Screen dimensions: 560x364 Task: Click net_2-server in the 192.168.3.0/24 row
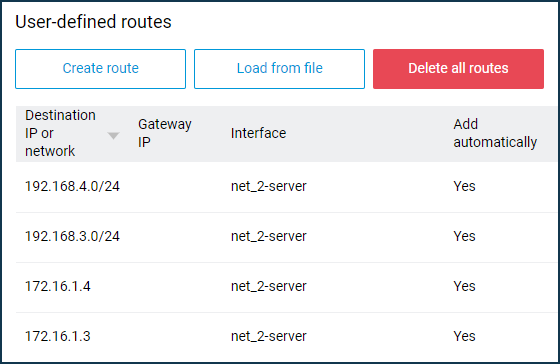pos(269,236)
